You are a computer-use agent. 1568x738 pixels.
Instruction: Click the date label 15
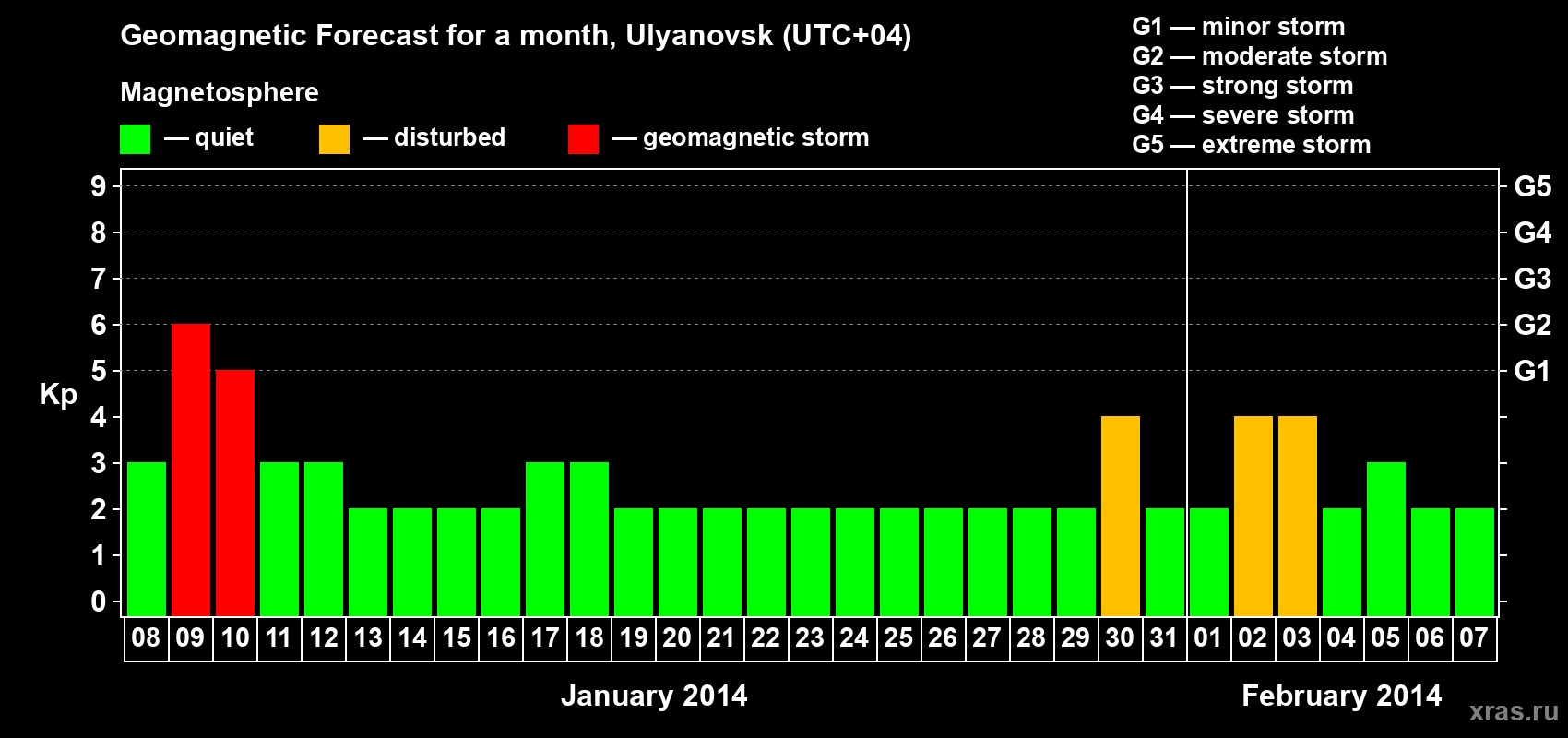pos(457,637)
